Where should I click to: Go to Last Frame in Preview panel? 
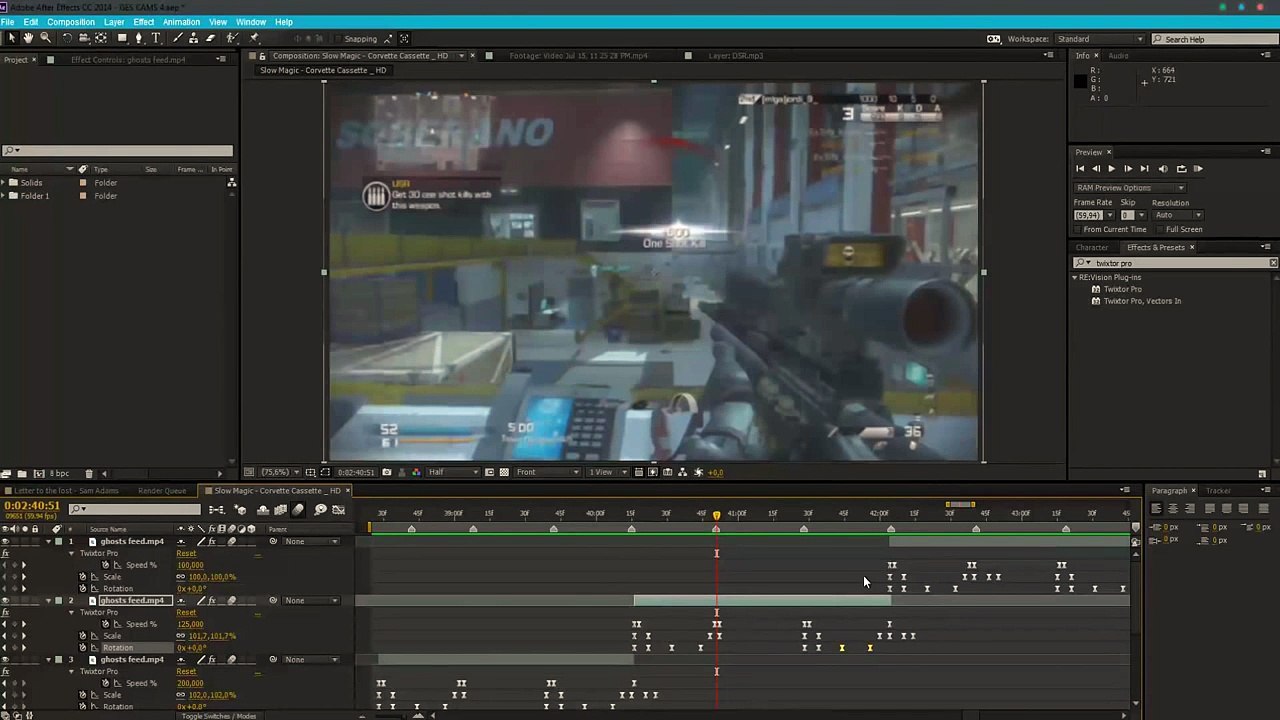pos(1145,169)
